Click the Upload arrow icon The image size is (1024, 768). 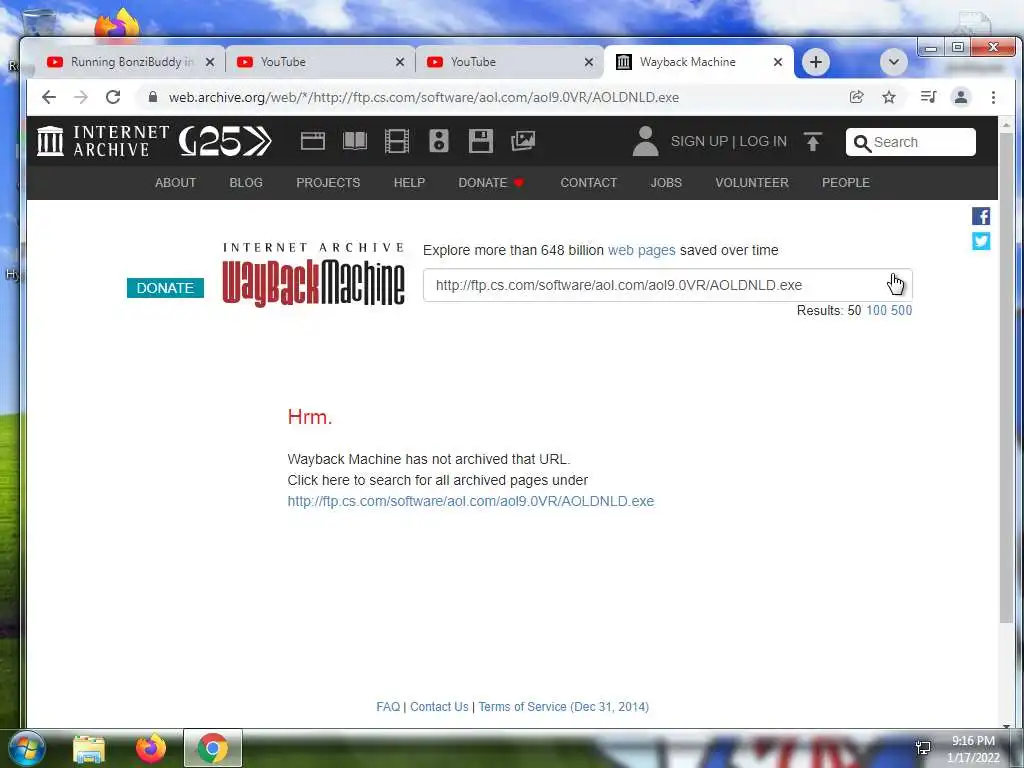(x=812, y=142)
